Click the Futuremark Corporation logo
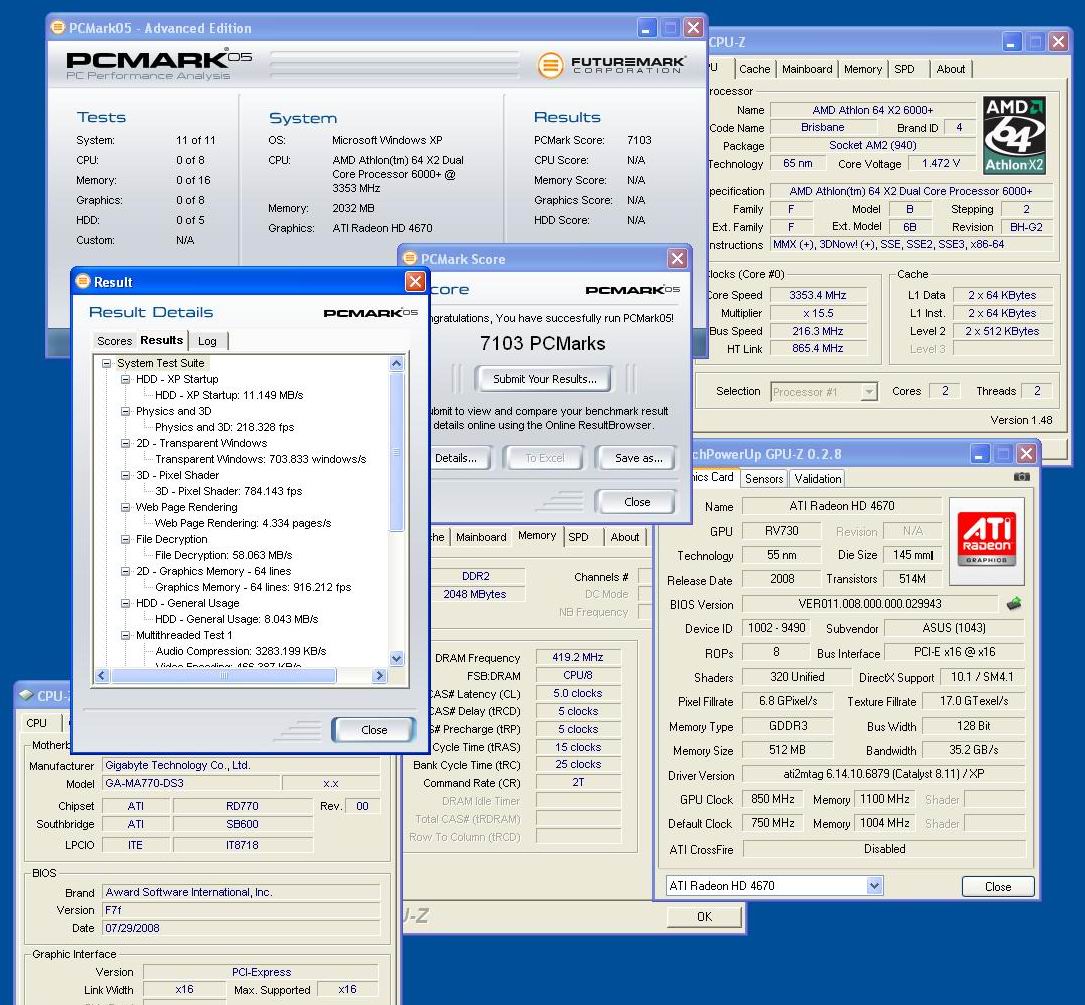 [612, 65]
